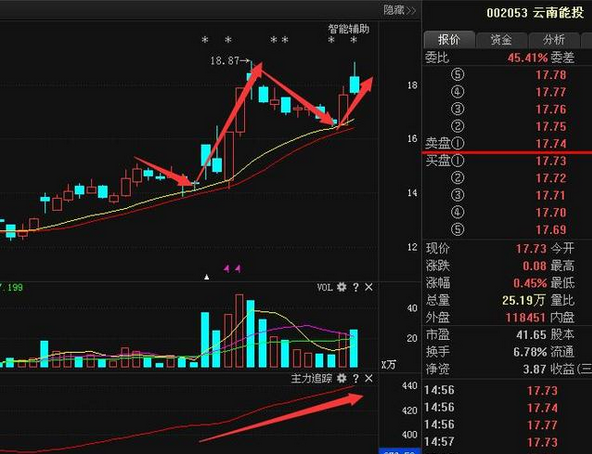Click the first asterisk marker above chart
592x454 pixels.
tap(205, 40)
